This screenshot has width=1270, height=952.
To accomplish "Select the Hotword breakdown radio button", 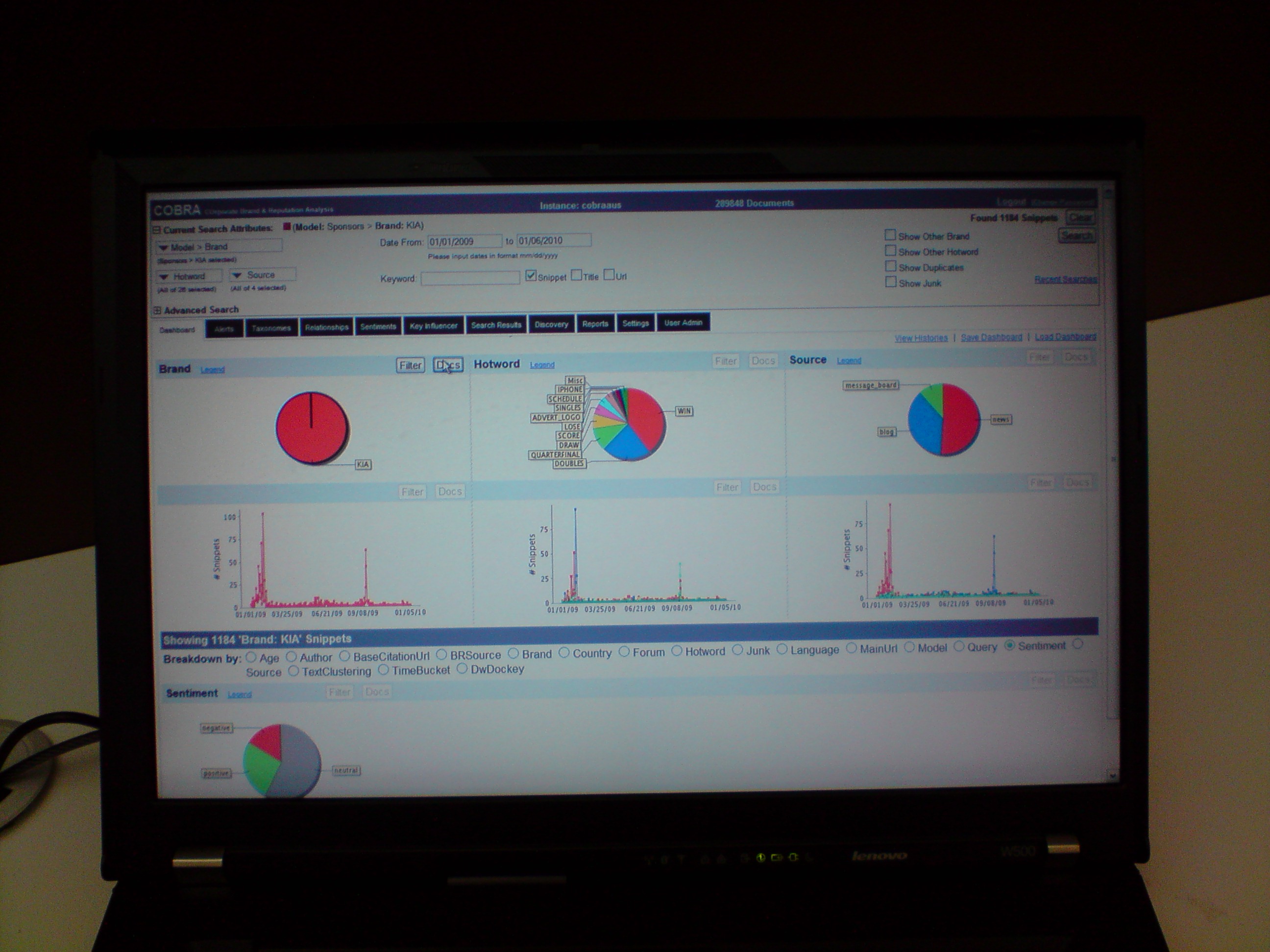I will point(676,651).
